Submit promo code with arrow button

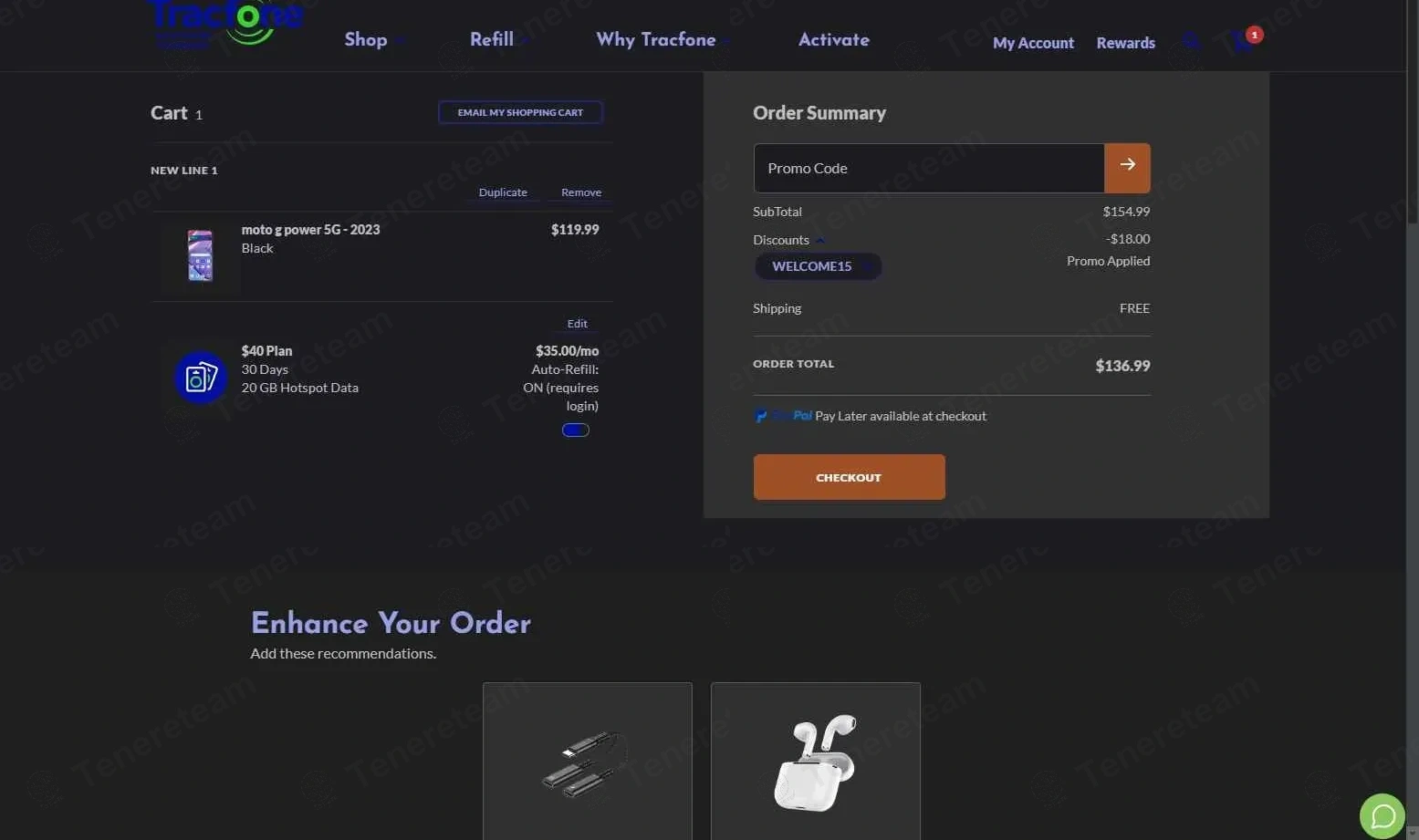click(1127, 168)
